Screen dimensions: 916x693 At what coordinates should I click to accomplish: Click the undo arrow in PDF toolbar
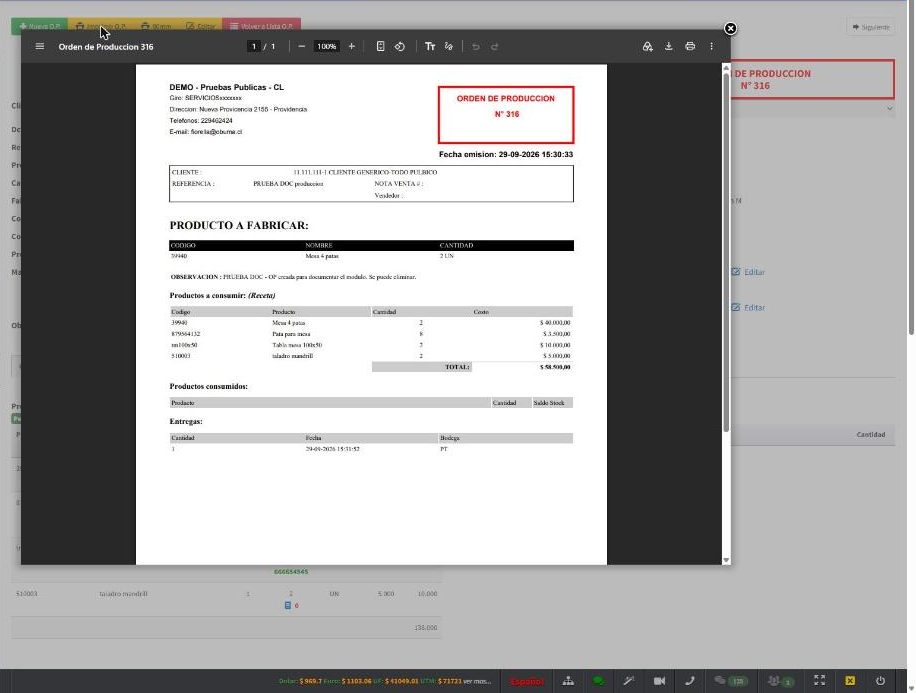(476, 46)
